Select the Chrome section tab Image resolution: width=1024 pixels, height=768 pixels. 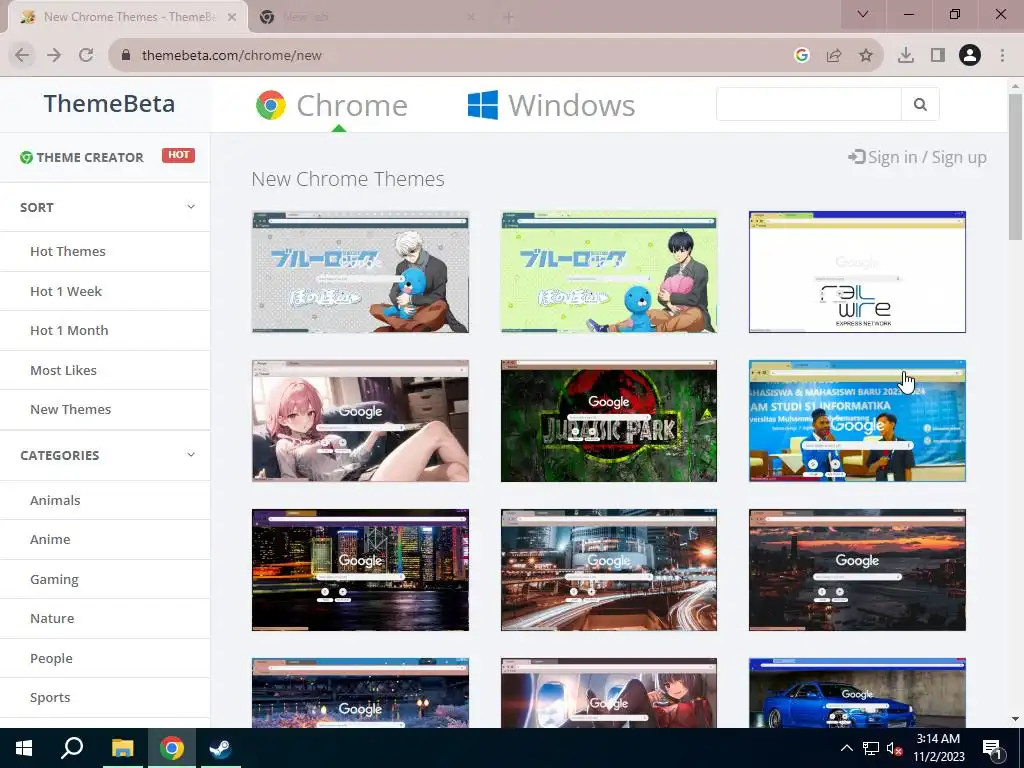332,105
